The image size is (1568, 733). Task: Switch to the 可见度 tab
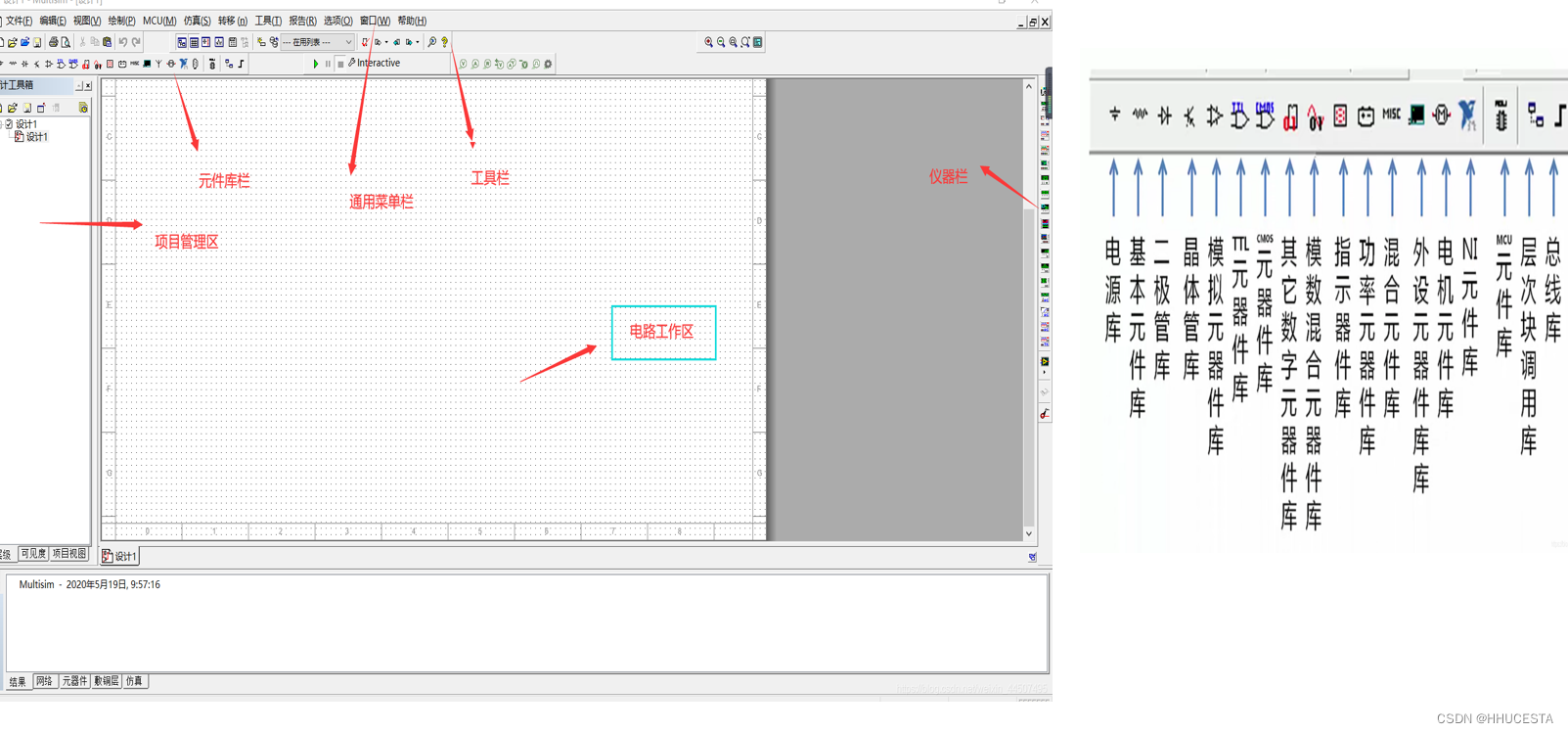33,554
